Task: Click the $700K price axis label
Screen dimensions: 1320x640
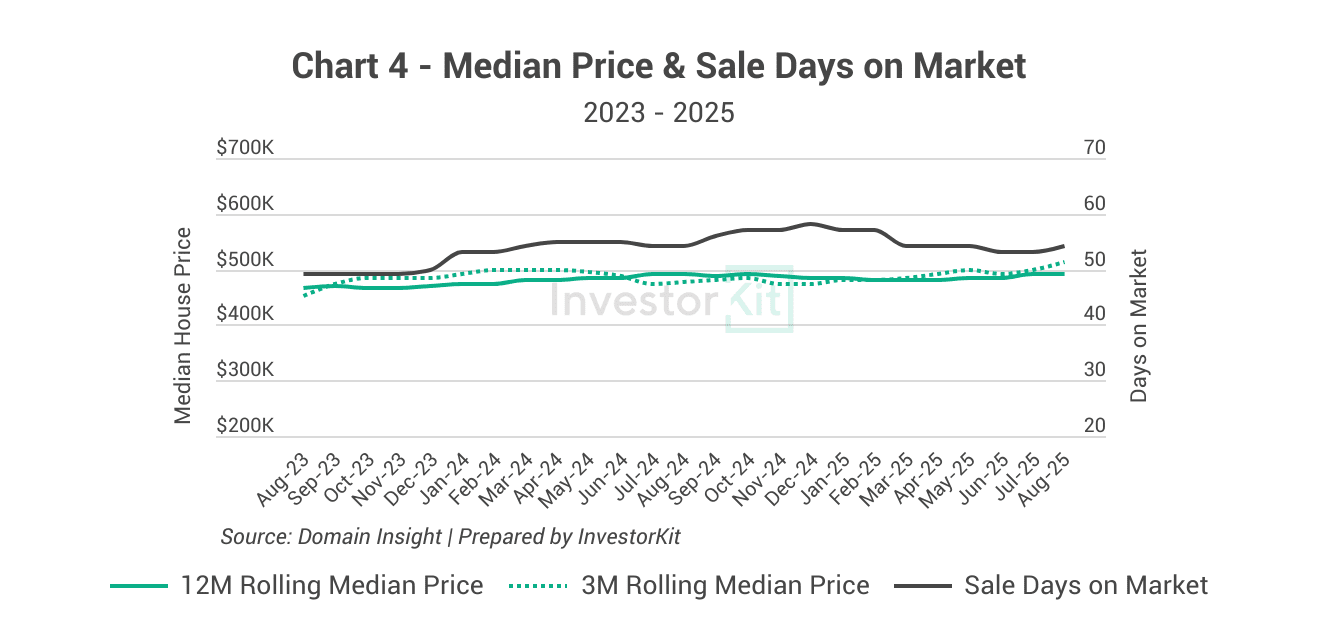Action: coord(245,148)
